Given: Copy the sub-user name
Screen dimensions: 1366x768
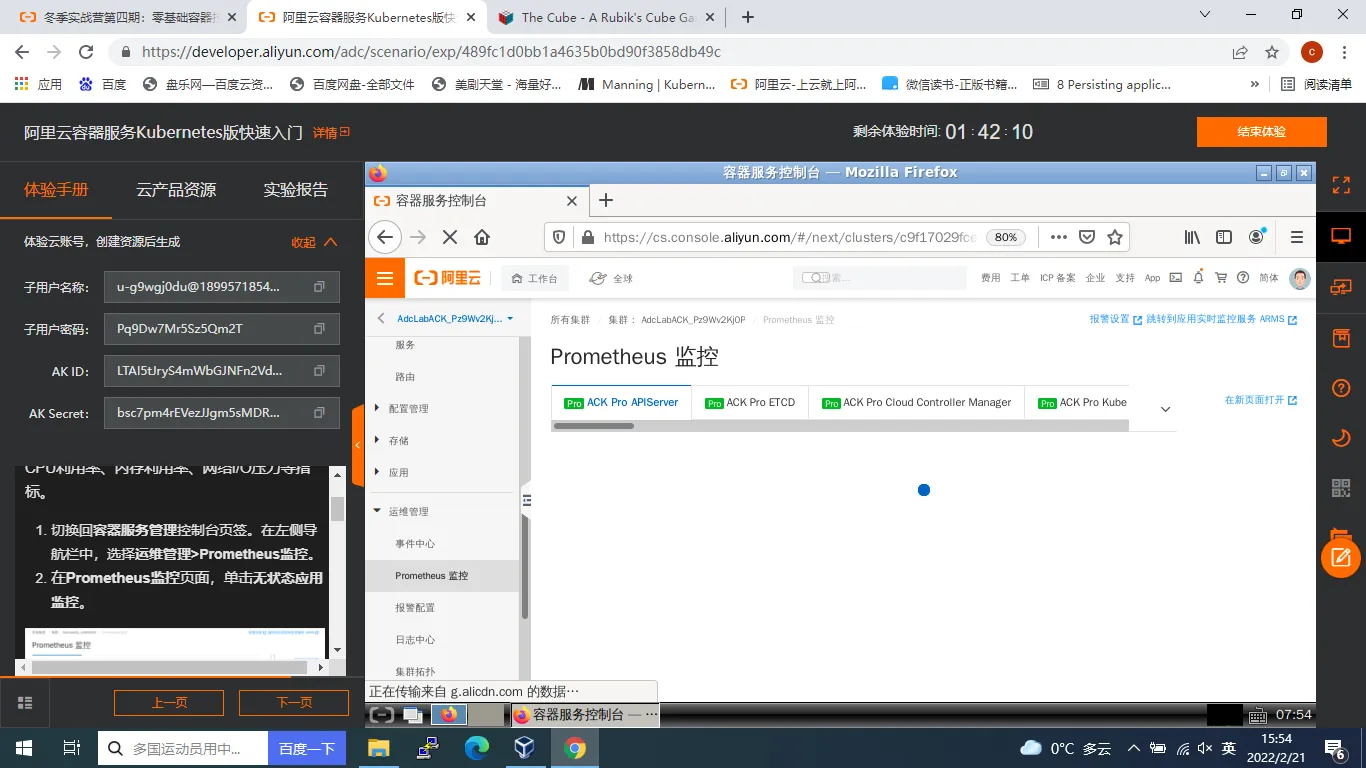Looking at the screenshot, I should [x=320, y=287].
